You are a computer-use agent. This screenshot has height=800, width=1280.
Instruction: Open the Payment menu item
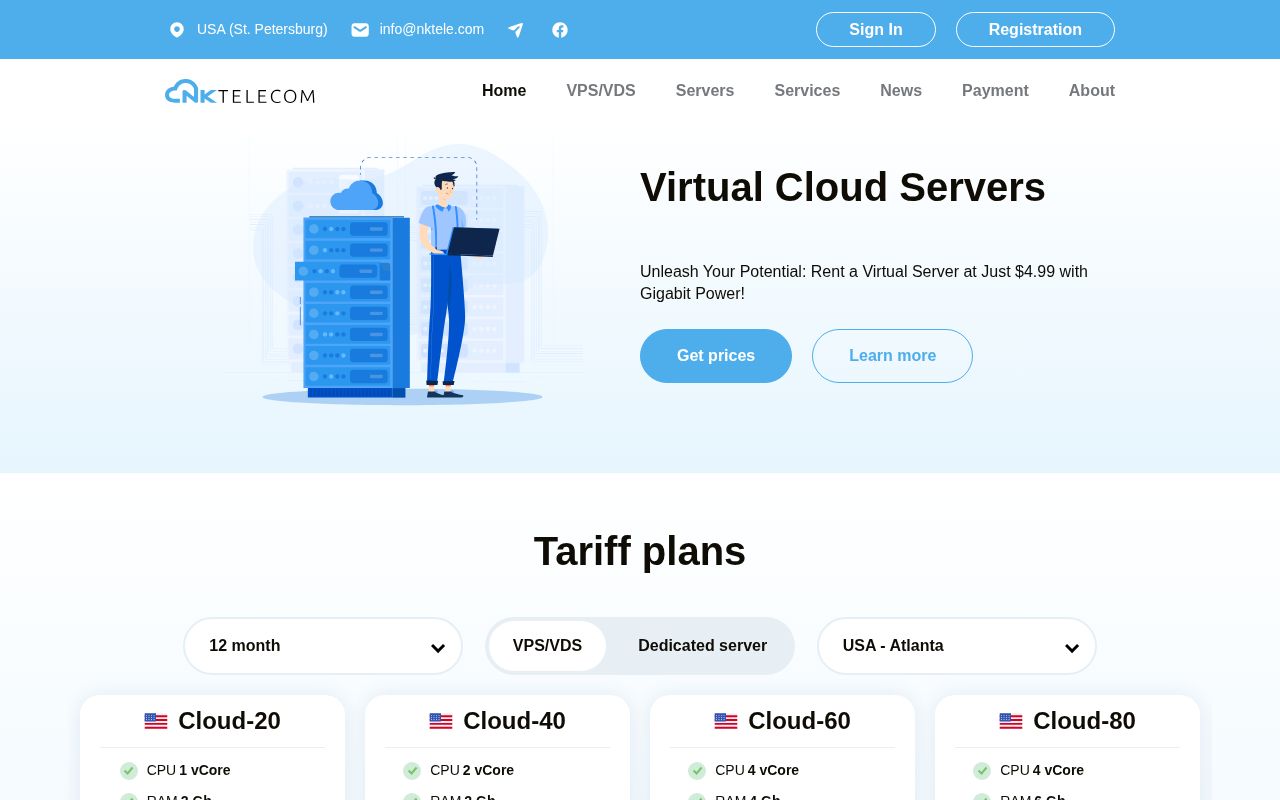pos(995,91)
